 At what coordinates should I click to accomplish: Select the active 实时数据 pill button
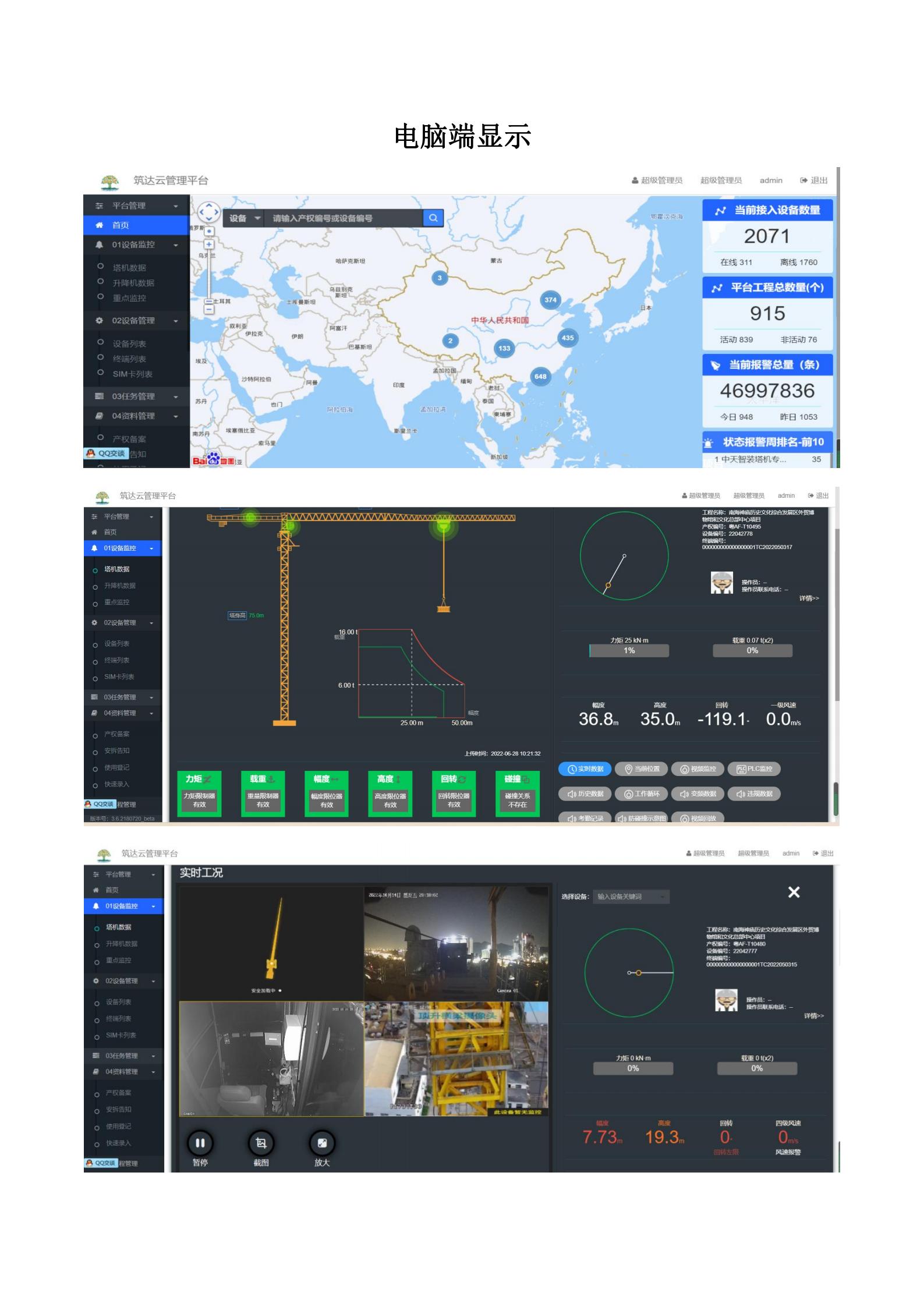[x=585, y=769]
